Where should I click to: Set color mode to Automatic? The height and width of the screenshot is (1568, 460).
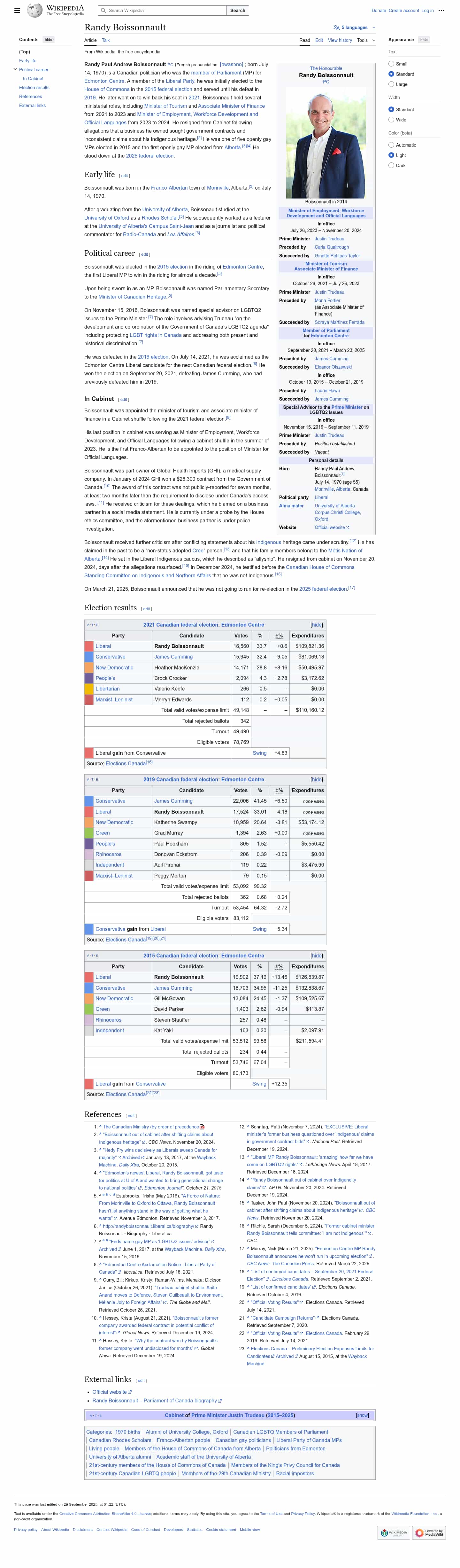coord(391,145)
